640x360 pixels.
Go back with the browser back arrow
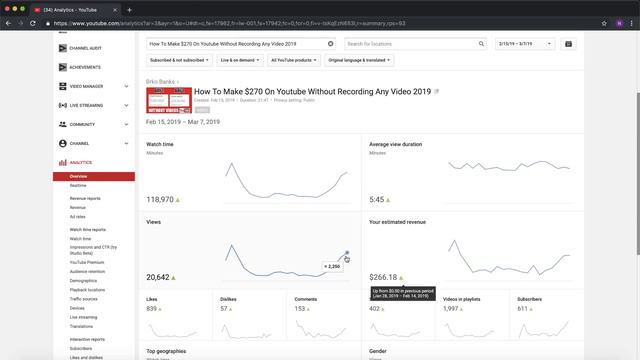8,23
